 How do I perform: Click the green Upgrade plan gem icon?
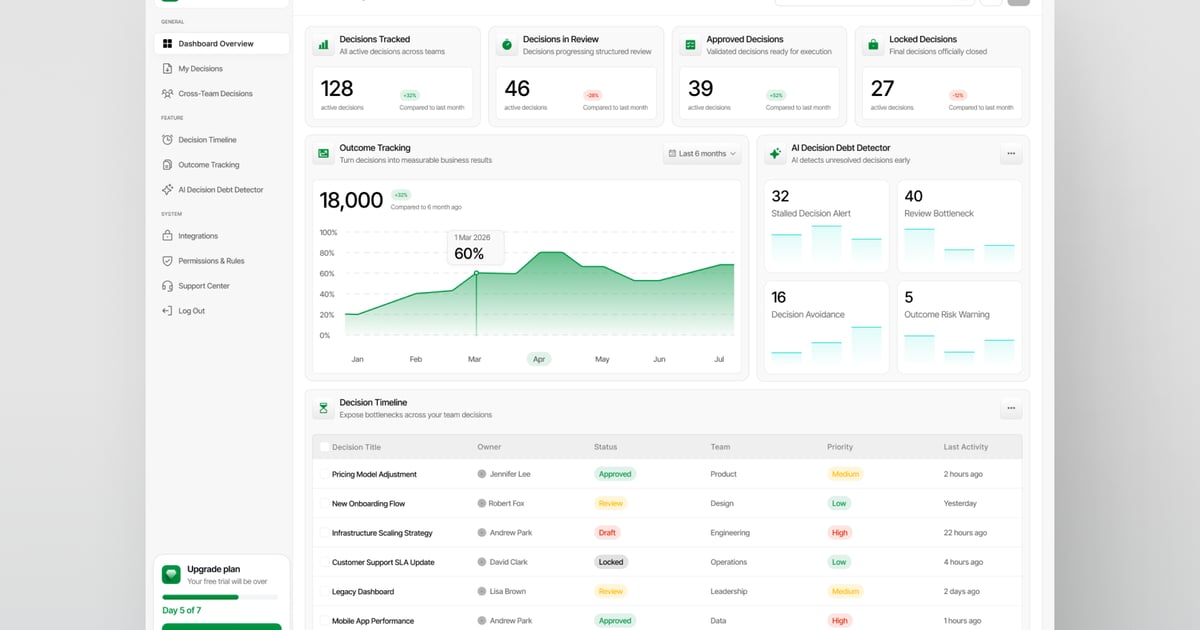171,574
